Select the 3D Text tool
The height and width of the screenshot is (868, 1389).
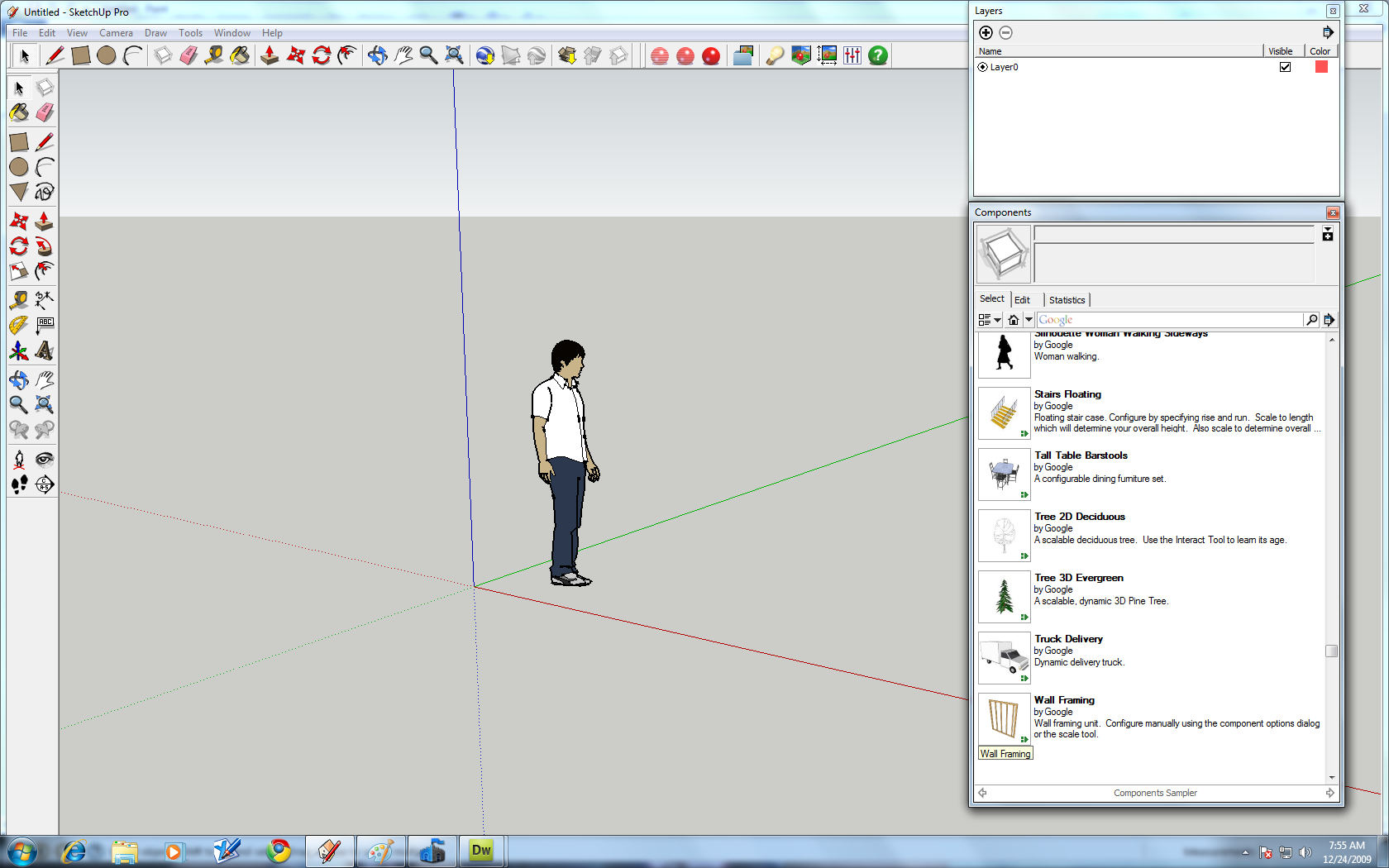click(x=45, y=351)
